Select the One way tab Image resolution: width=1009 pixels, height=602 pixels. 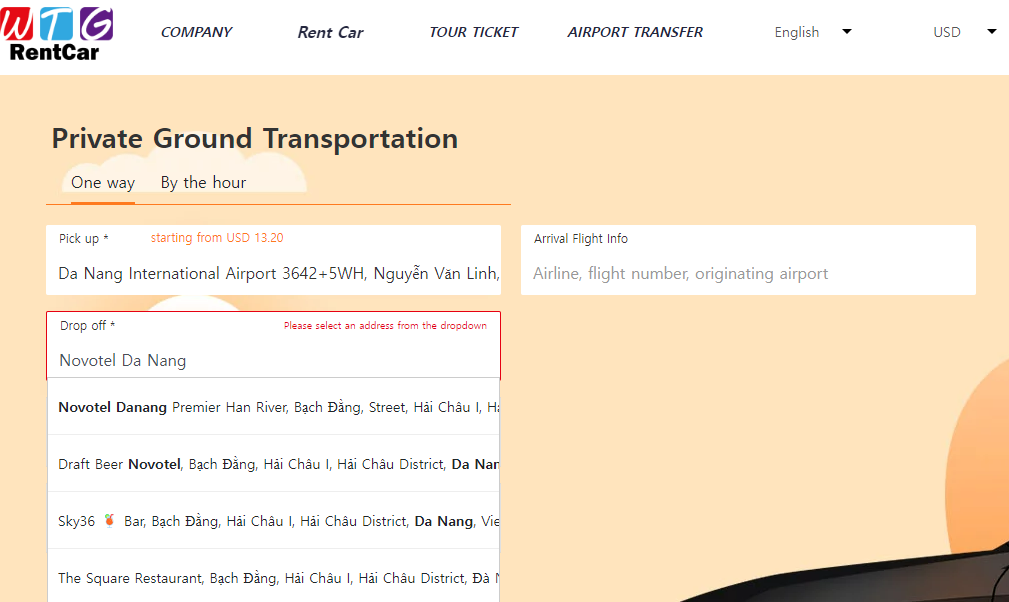(103, 183)
